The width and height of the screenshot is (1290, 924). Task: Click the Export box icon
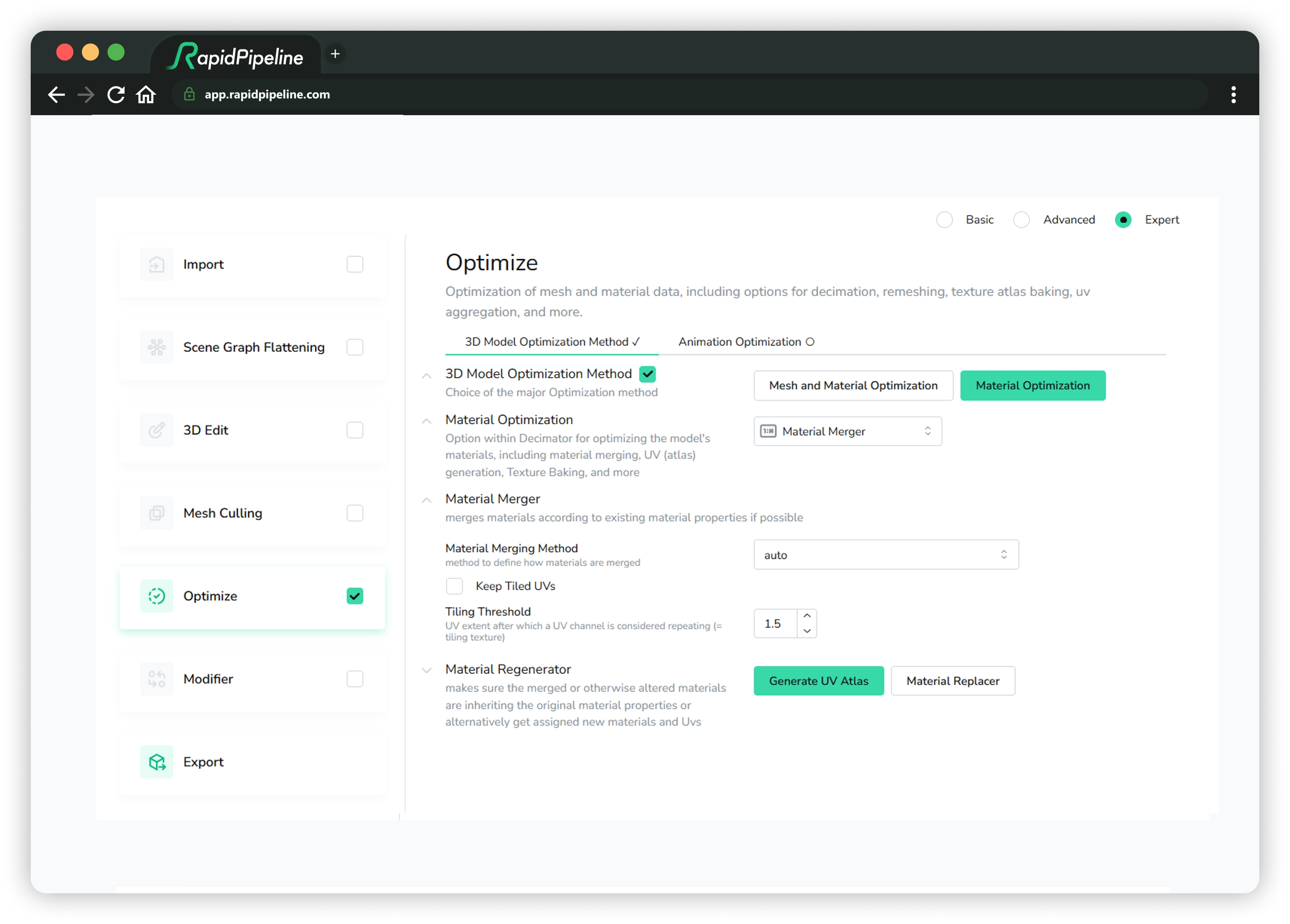[157, 762]
